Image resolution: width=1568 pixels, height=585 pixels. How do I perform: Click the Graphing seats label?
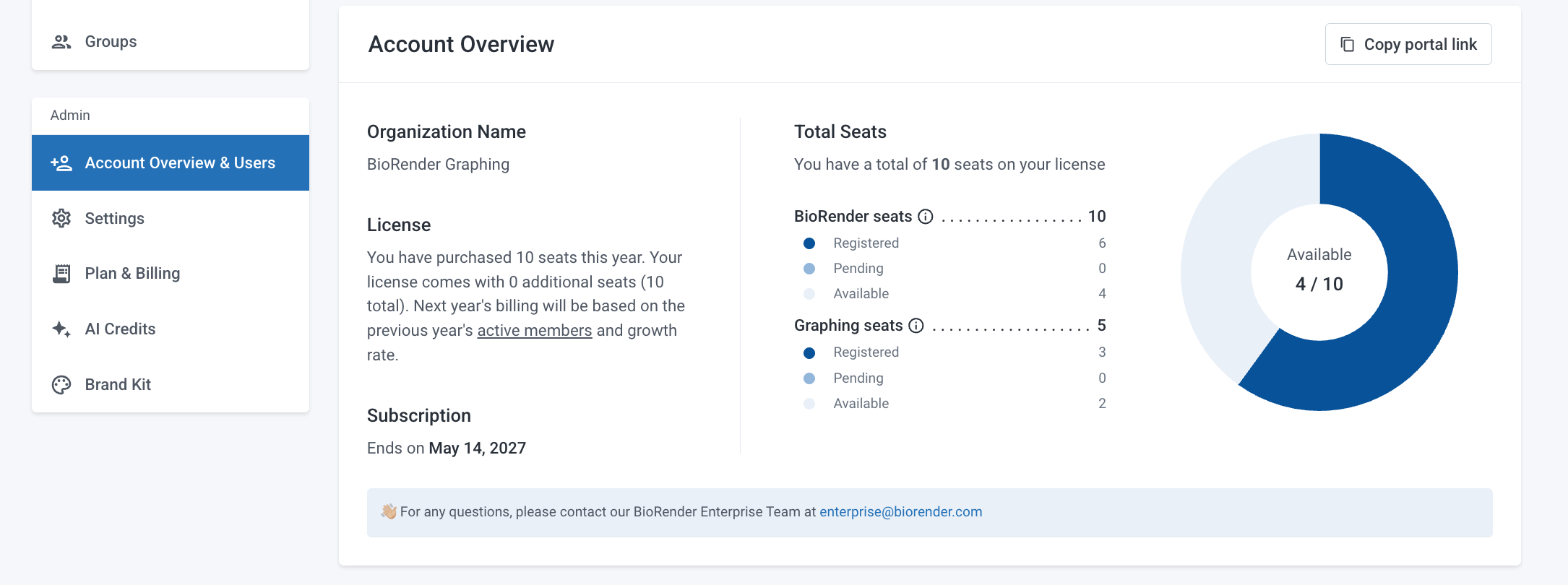(x=848, y=326)
